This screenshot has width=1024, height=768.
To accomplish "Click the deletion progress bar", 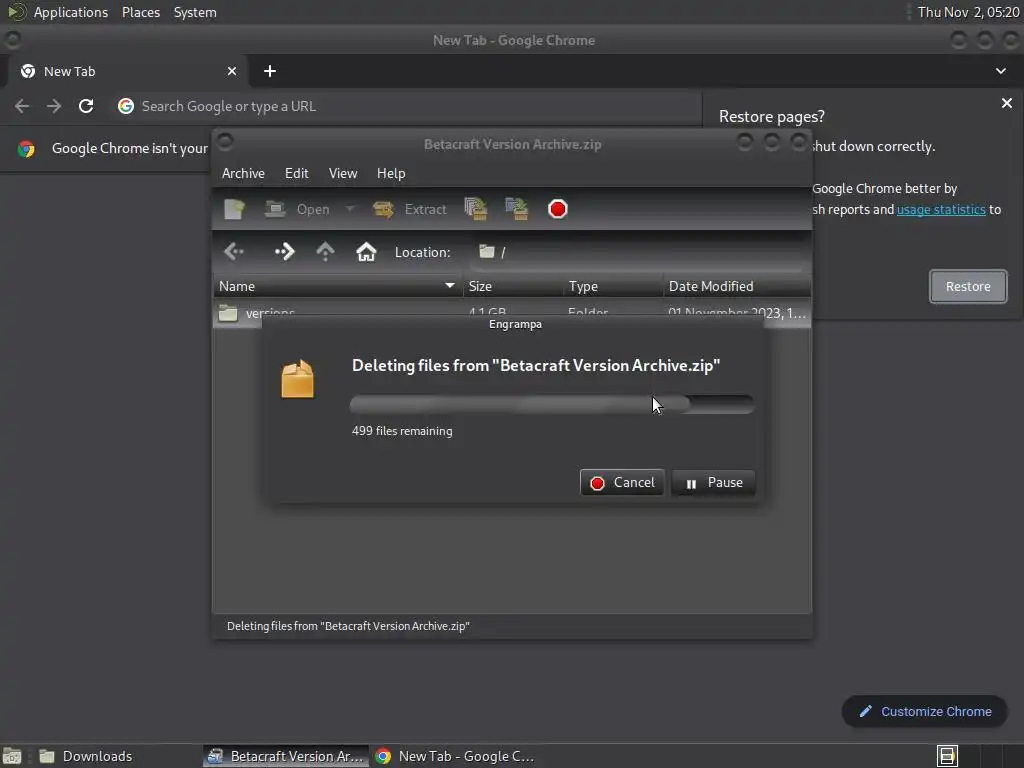I will pyautogui.click(x=552, y=404).
